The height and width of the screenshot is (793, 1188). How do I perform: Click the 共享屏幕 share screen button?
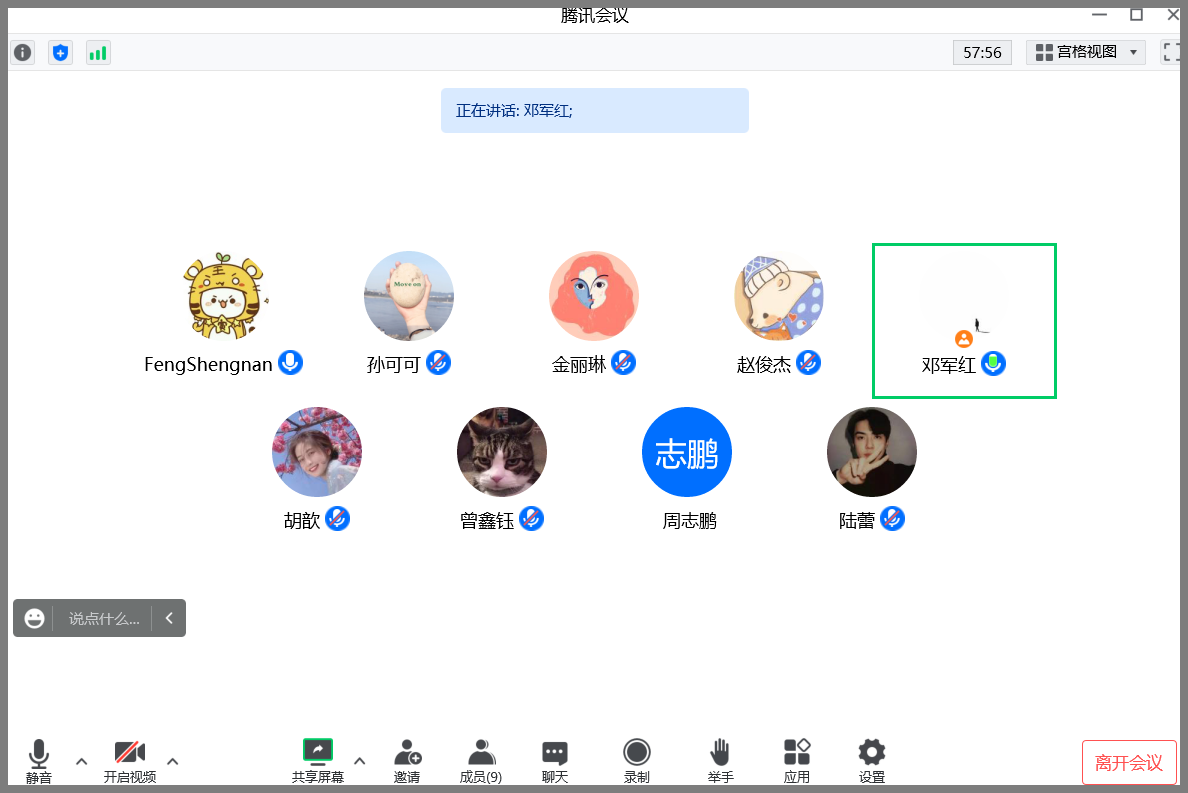point(318,760)
